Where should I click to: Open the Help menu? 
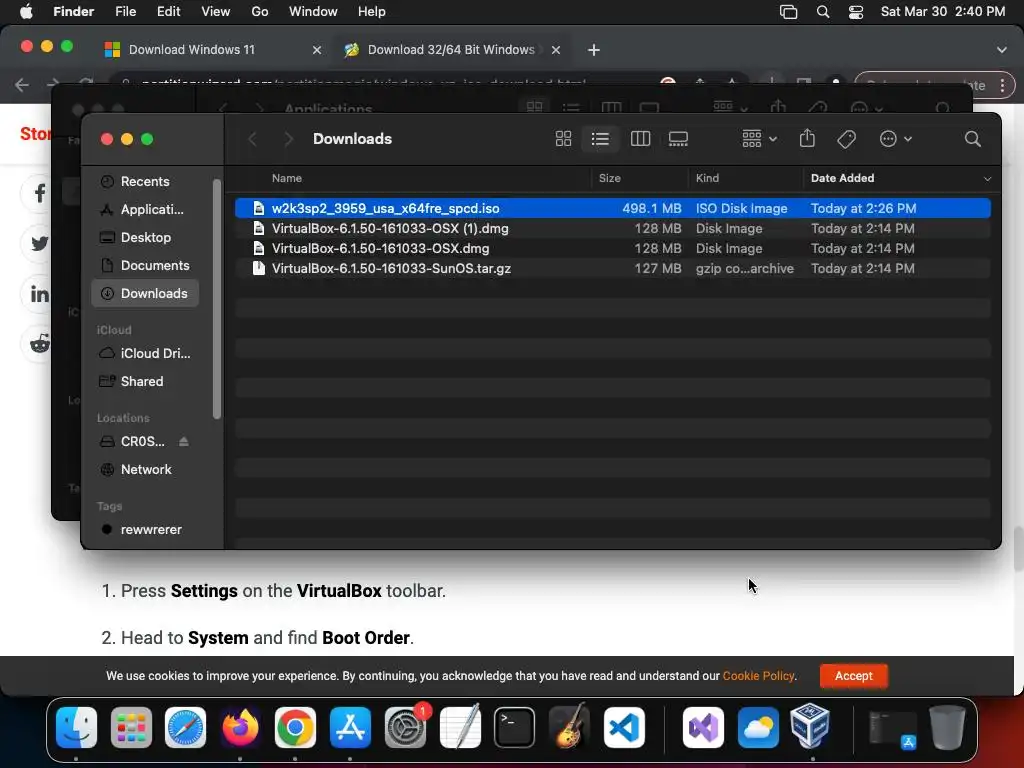[372, 12]
